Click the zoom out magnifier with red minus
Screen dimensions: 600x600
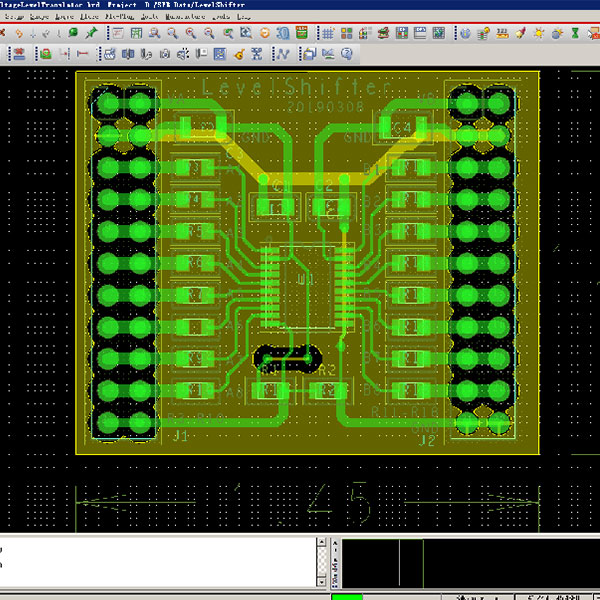pyautogui.click(x=209, y=34)
